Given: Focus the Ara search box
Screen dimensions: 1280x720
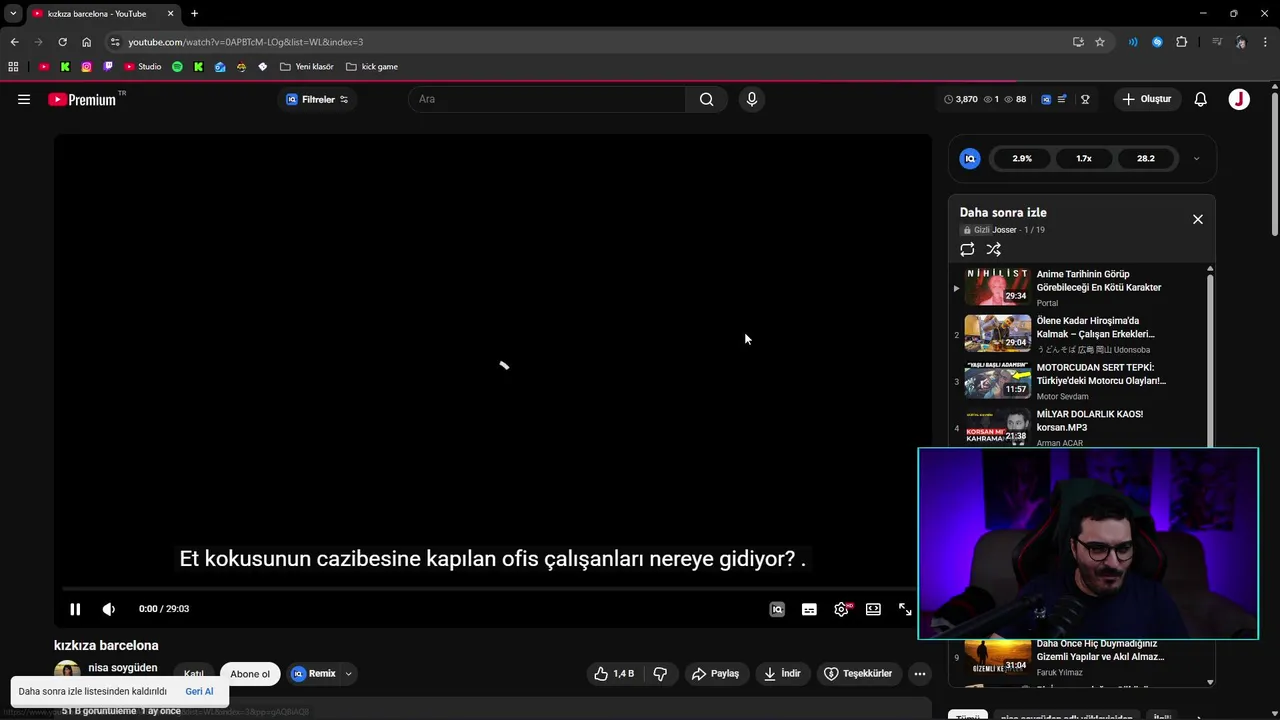Looking at the screenshot, I should point(548,99).
